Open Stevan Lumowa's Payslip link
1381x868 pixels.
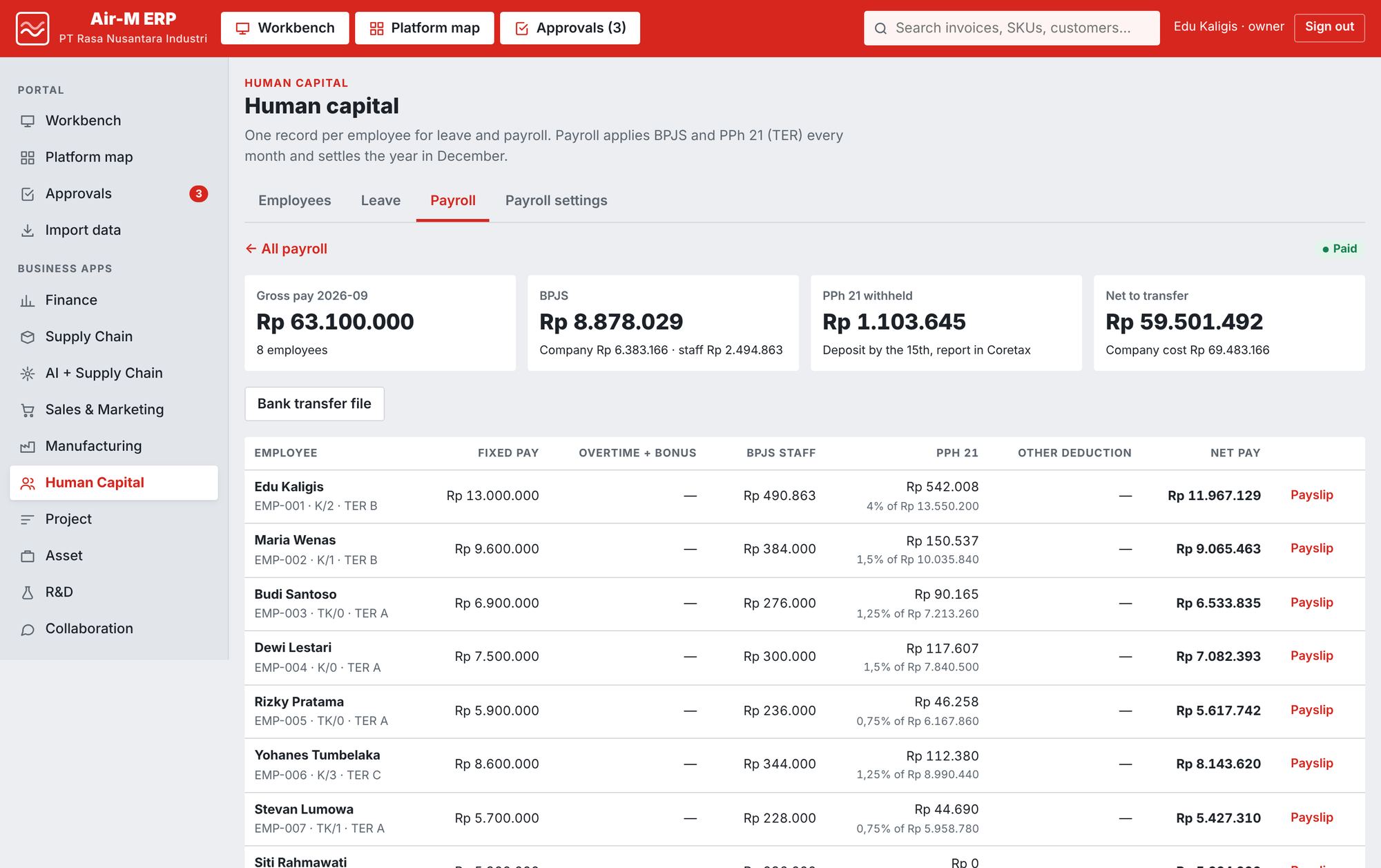(x=1312, y=818)
